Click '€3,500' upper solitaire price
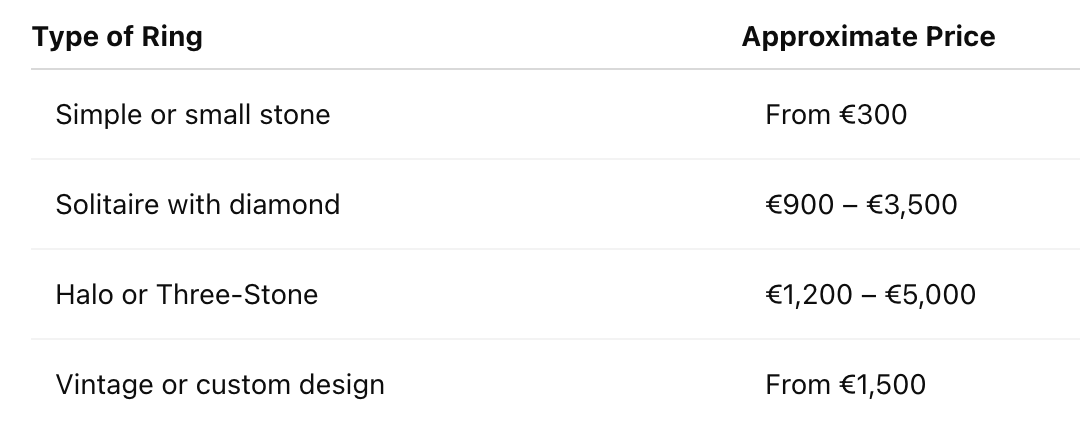 (x=912, y=205)
